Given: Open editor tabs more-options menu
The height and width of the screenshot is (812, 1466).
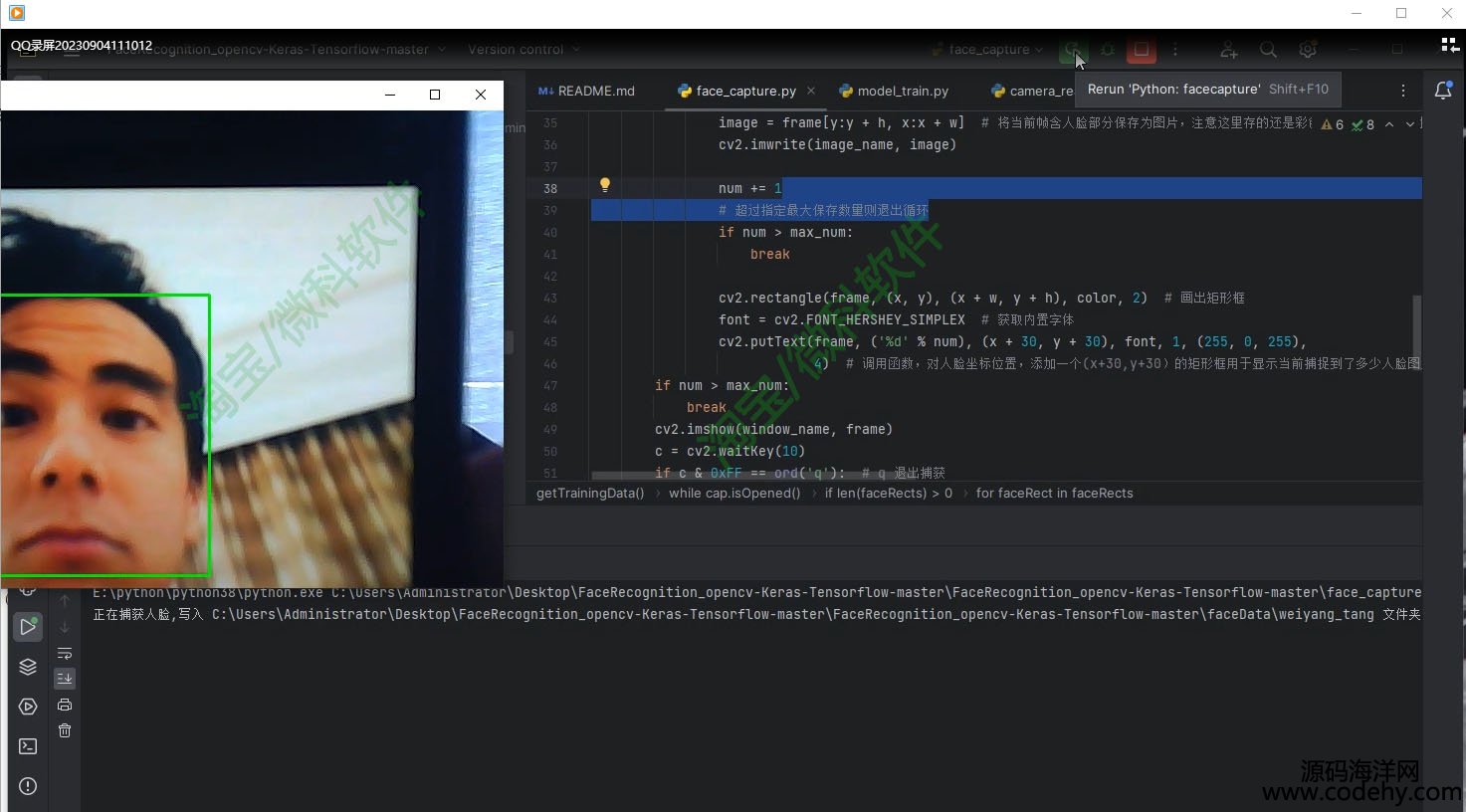Looking at the screenshot, I should pos(1403,91).
